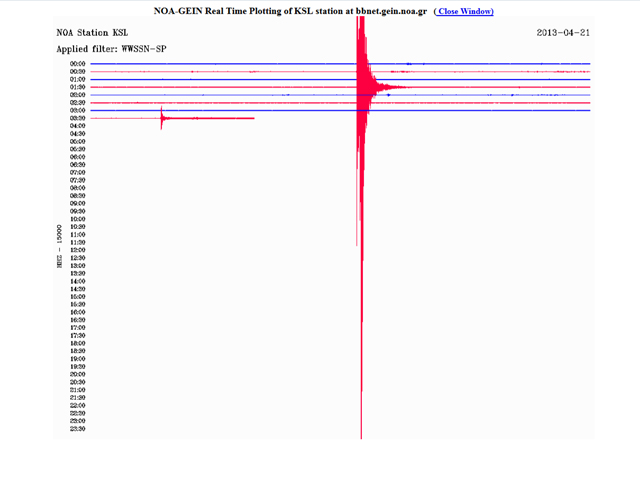Click the 06:00 time label
This screenshot has height=500, width=640.
[77, 157]
